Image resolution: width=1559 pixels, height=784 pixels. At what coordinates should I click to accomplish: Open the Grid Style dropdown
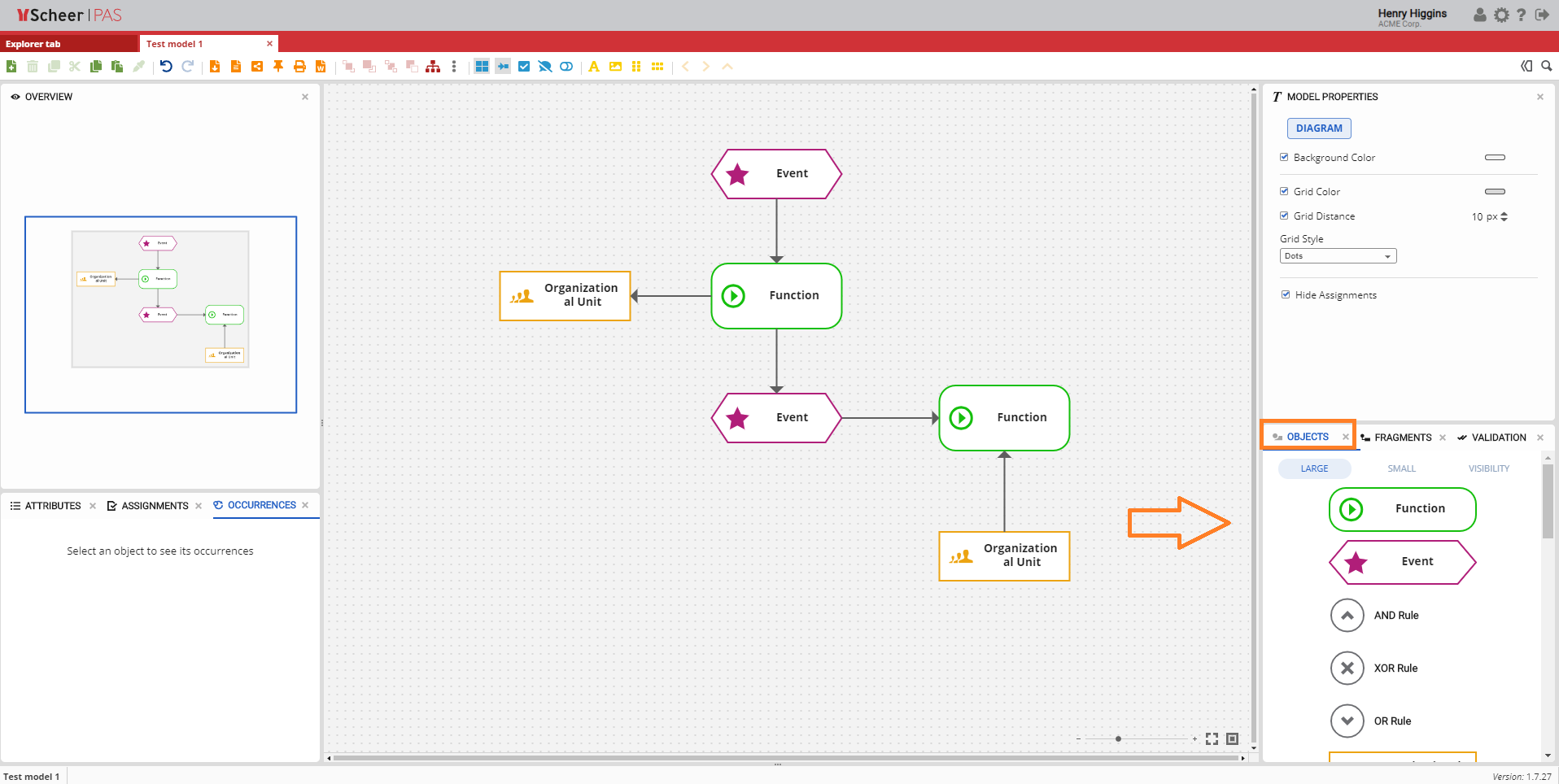1338,256
